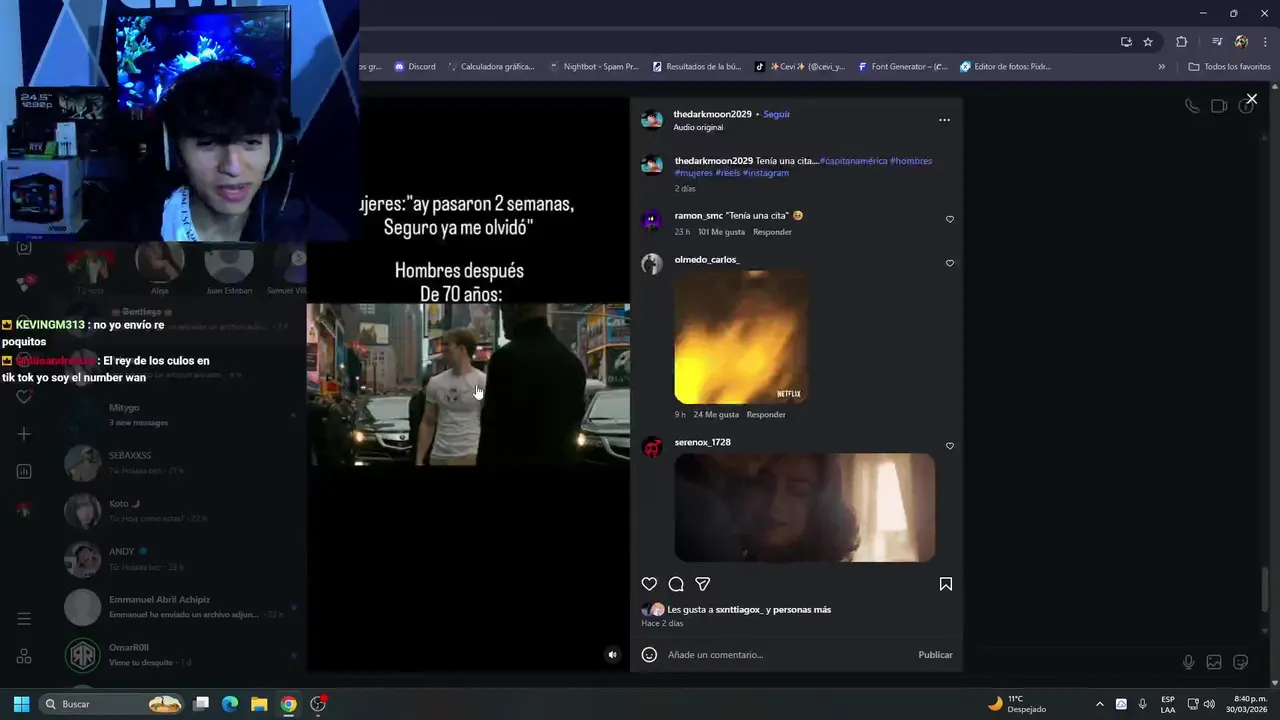Open the Nightbot - Spam Pr... bookmark

[593, 67]
